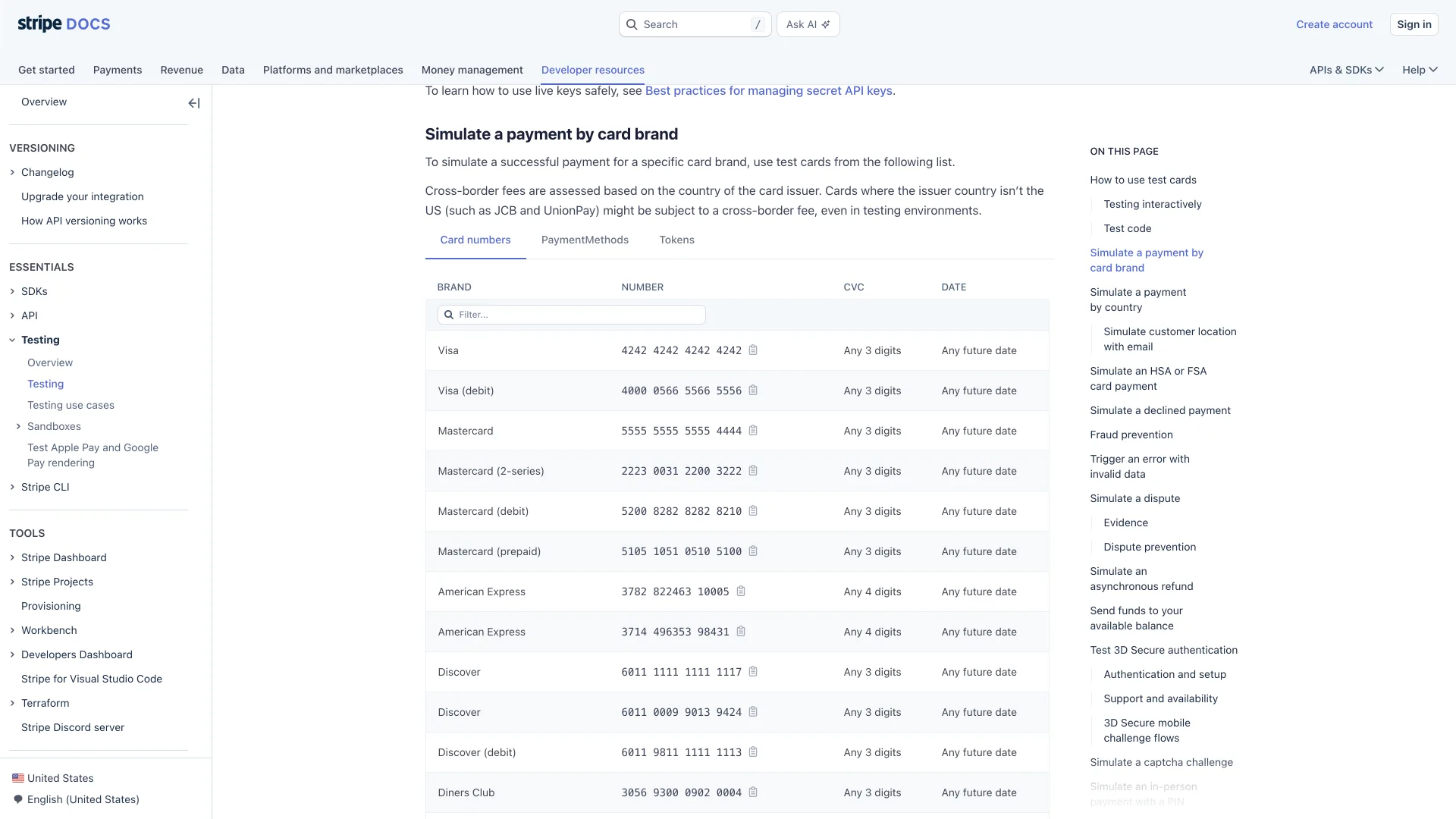Expand the Changelog section
The width and height of the screenshot is (1456, 819).
click(12, 172)
